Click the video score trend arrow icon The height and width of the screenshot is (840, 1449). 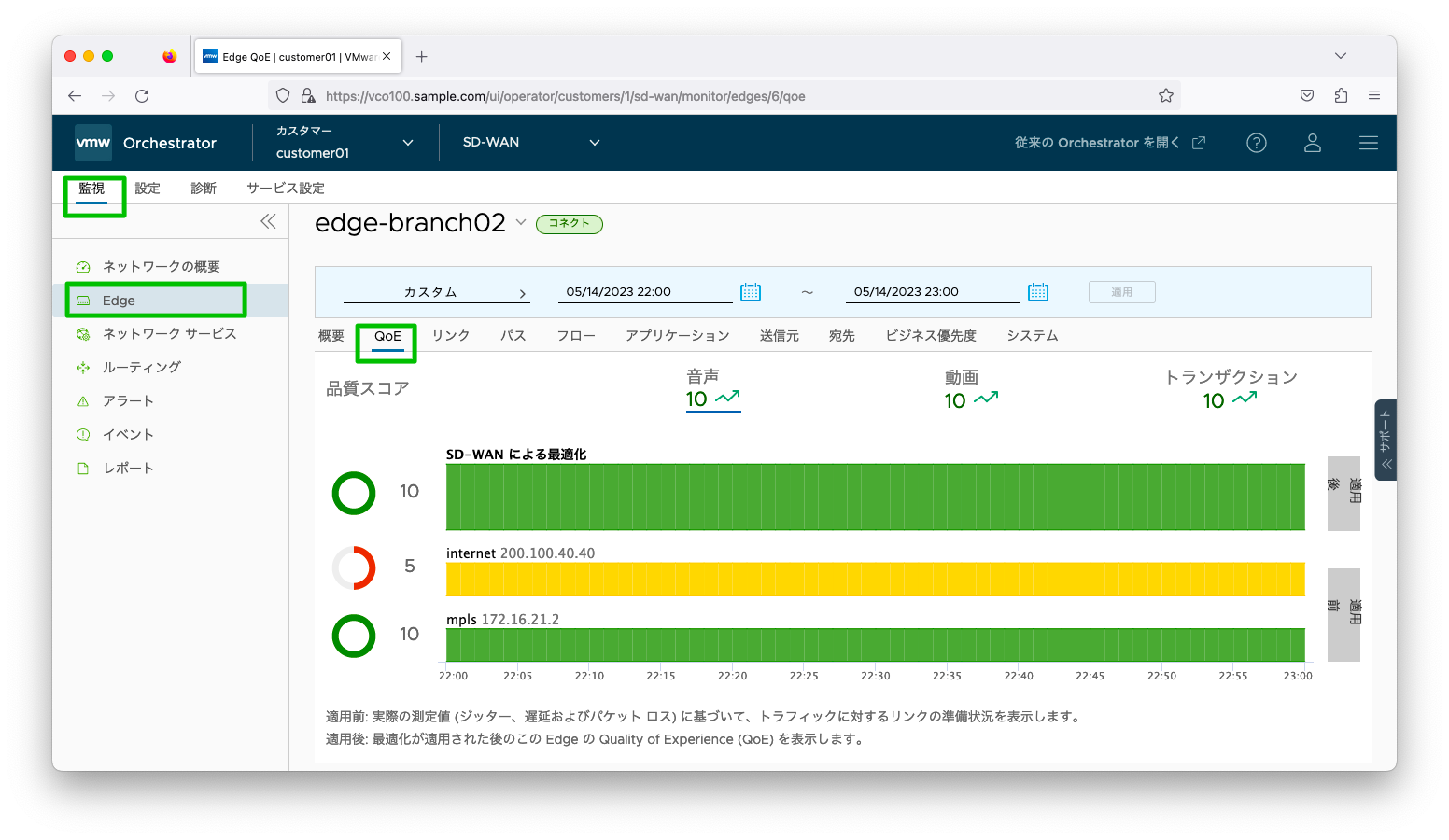click(x=986, y=398)
